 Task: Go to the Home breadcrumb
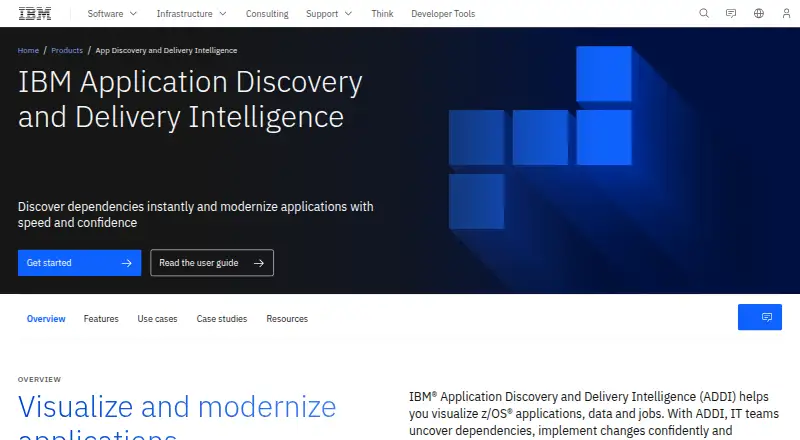click(28, 50)
